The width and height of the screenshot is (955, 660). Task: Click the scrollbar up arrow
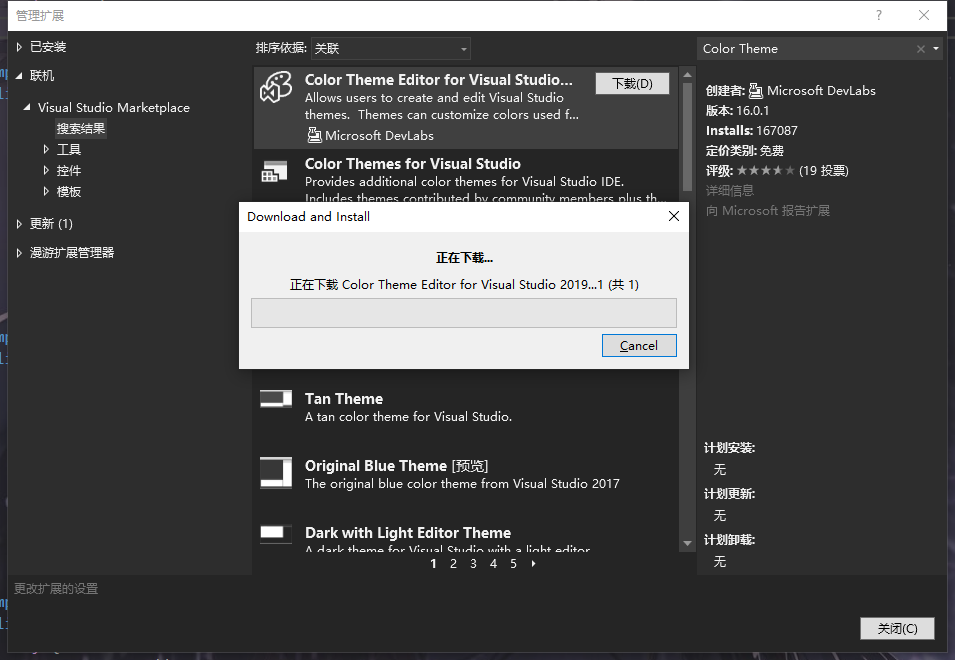687,75
